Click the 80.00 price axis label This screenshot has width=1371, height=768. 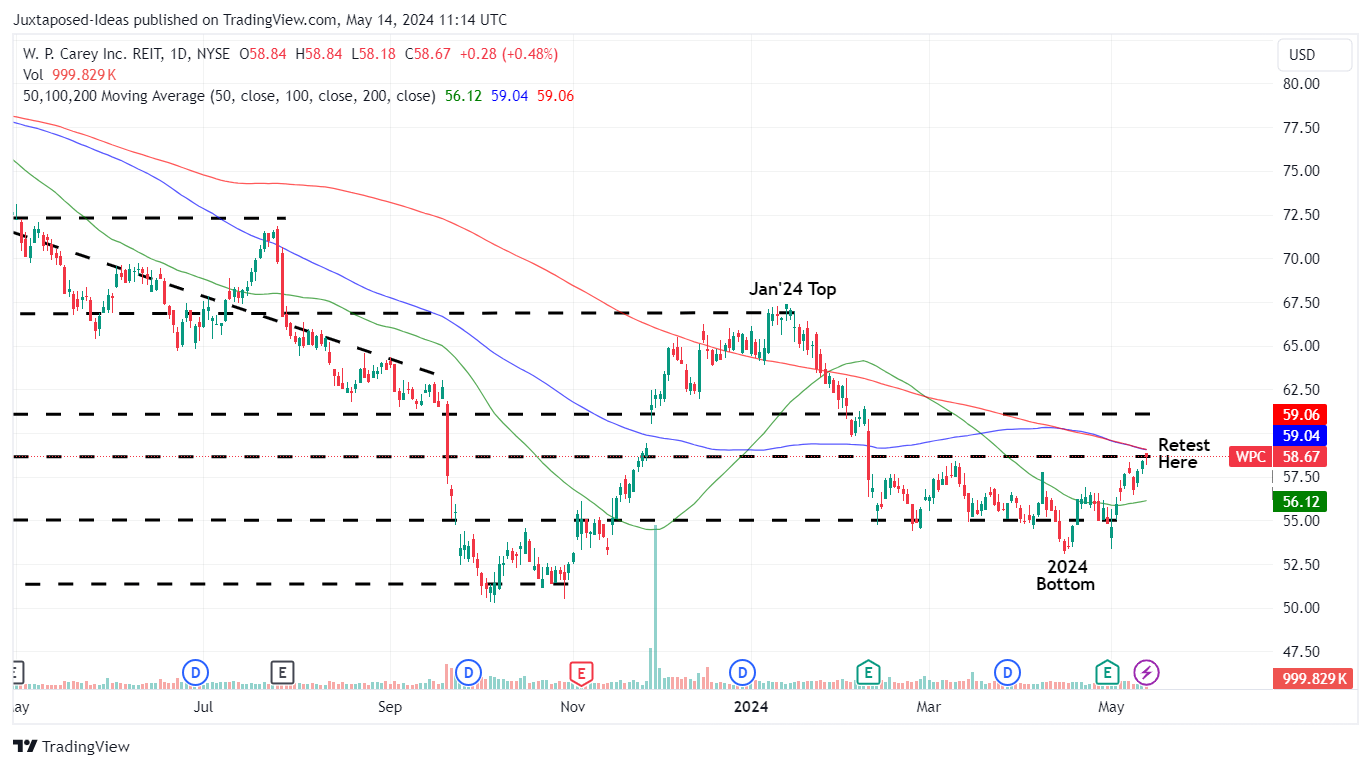(x=1301, y=84)
